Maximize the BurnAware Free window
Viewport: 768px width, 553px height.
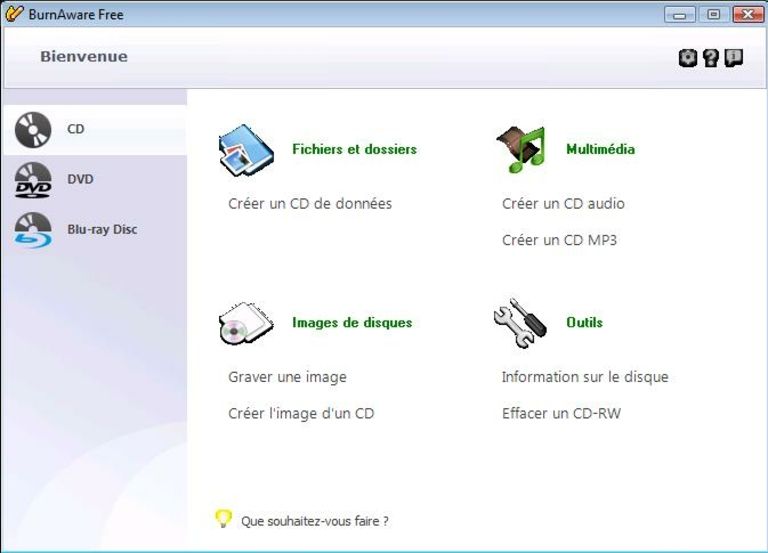(714, 15)
